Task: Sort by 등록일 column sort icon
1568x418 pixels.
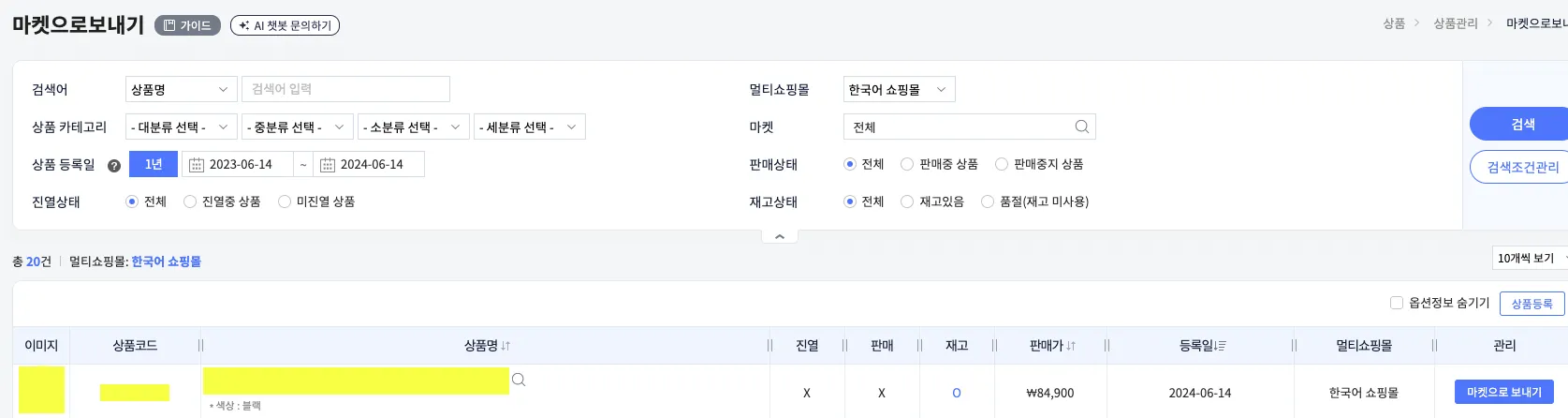Action: [x=1221, y=346]
